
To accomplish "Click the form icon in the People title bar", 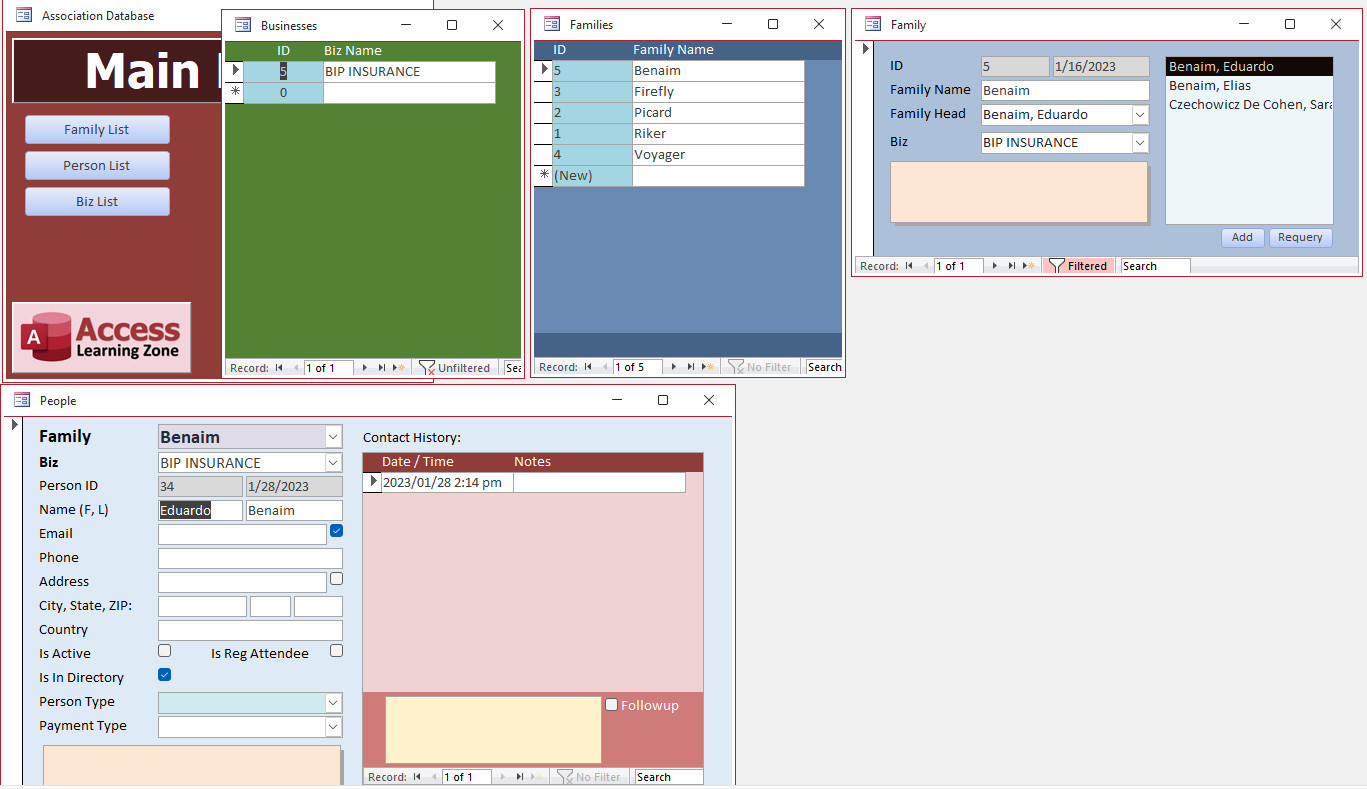I will [21, 399].
